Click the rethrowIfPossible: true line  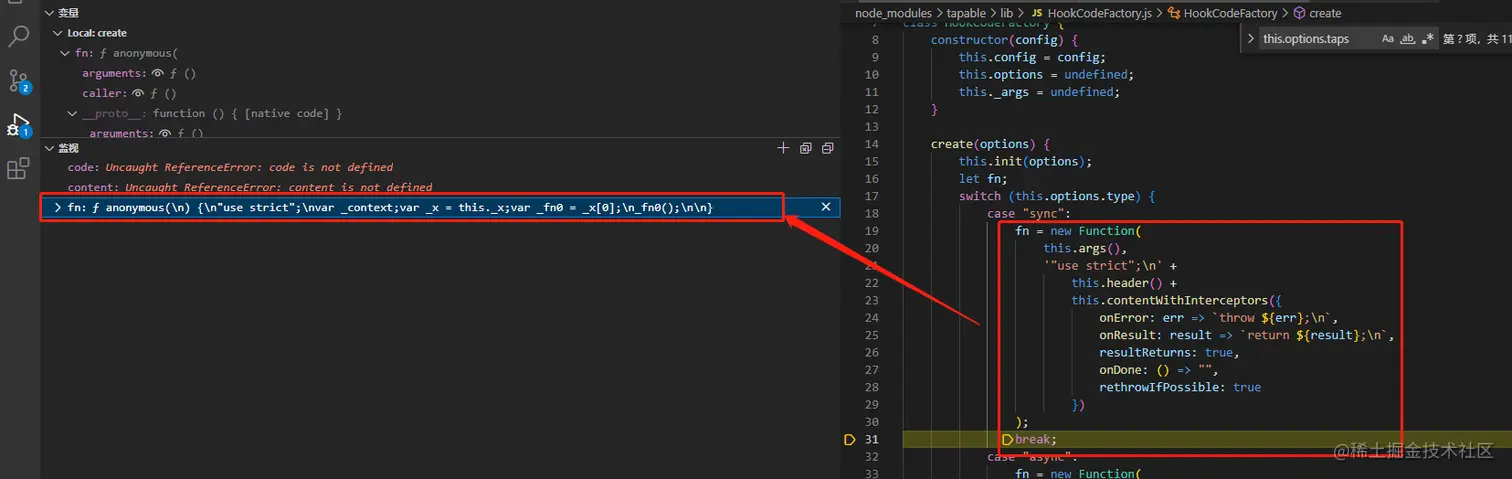click(1180, 387)
